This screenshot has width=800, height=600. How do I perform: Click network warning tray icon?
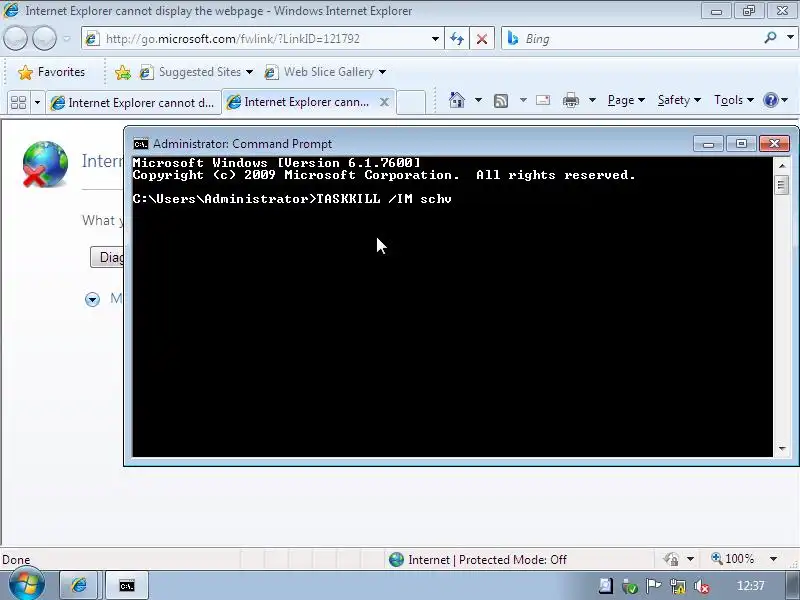(x=678, y=586)
